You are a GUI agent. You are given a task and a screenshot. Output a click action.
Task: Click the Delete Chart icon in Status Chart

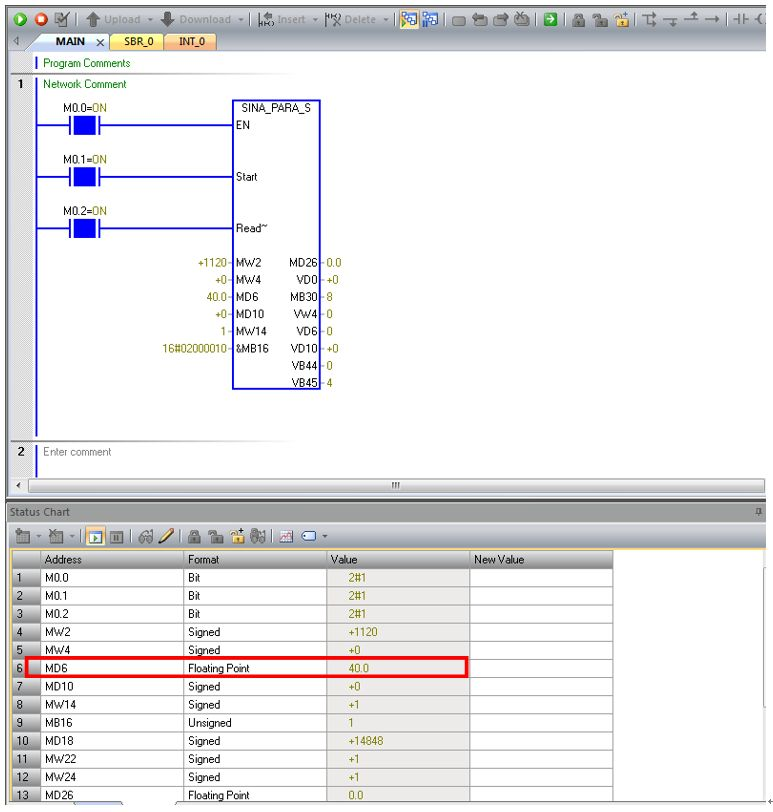click(x=55, y=536)
